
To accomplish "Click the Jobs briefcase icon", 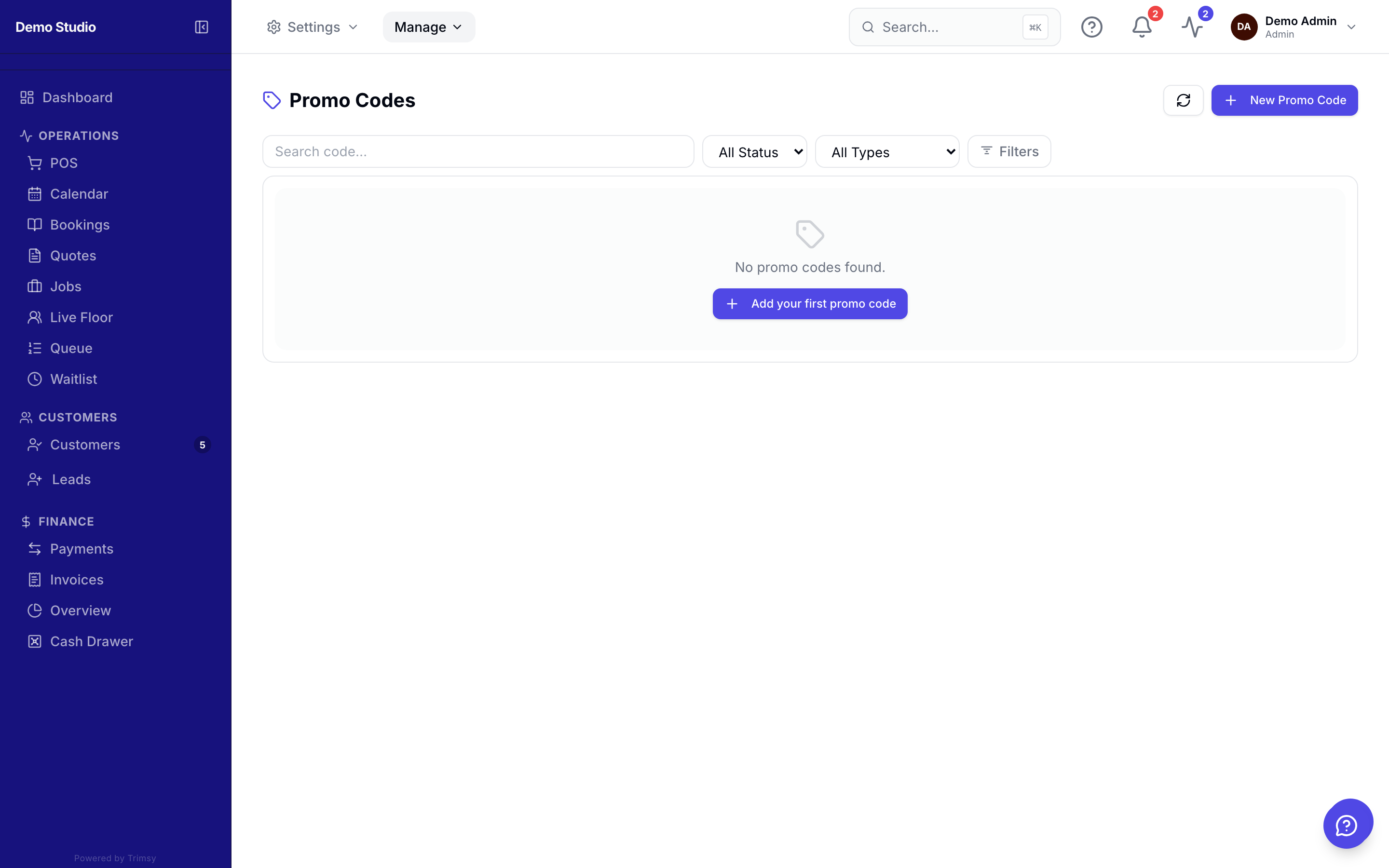I will pos(35,286).
